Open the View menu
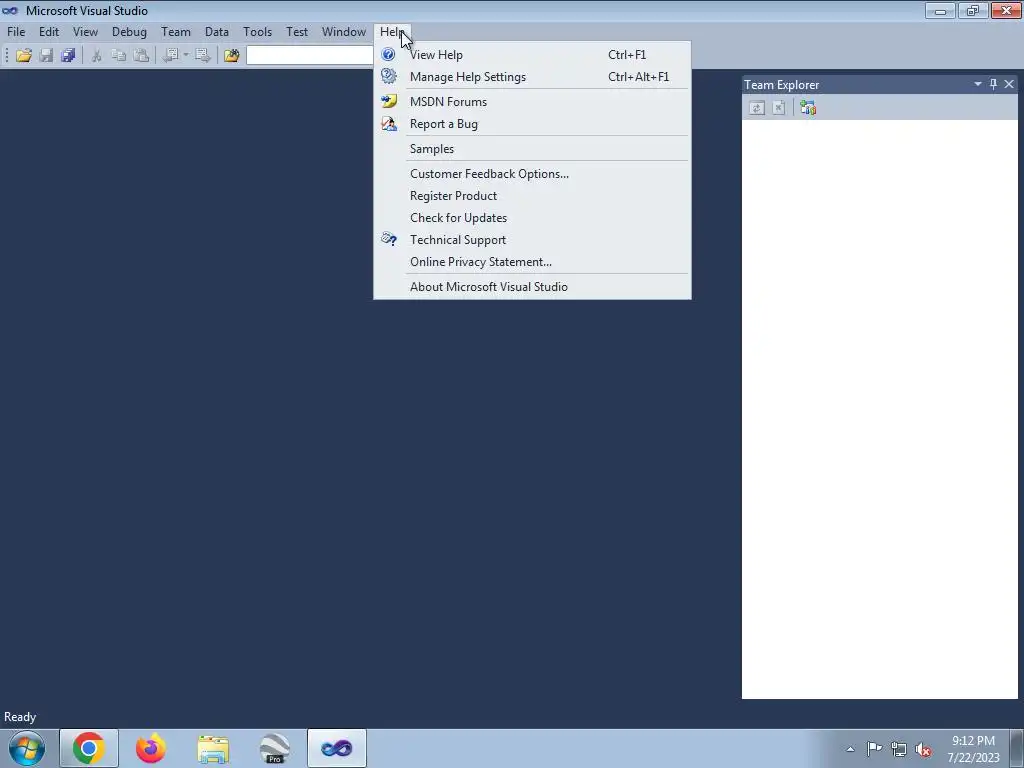1024x768 pixels. tap(85, 31)
